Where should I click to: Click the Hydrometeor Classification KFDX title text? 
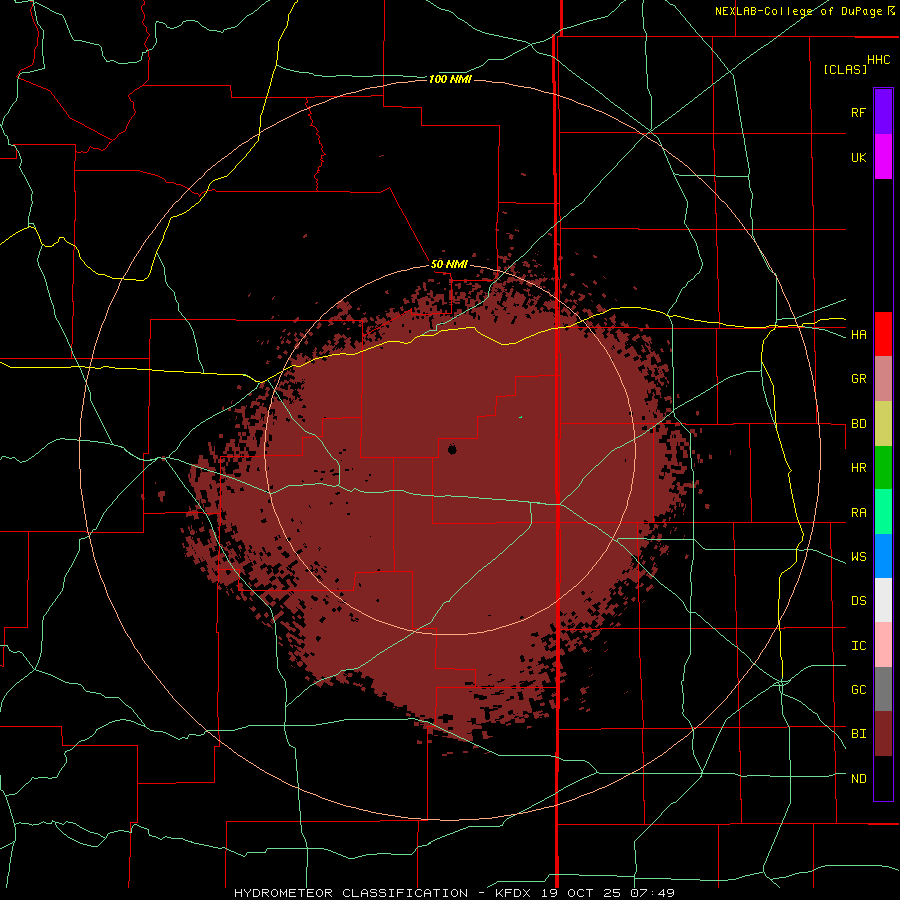[454, 893]
